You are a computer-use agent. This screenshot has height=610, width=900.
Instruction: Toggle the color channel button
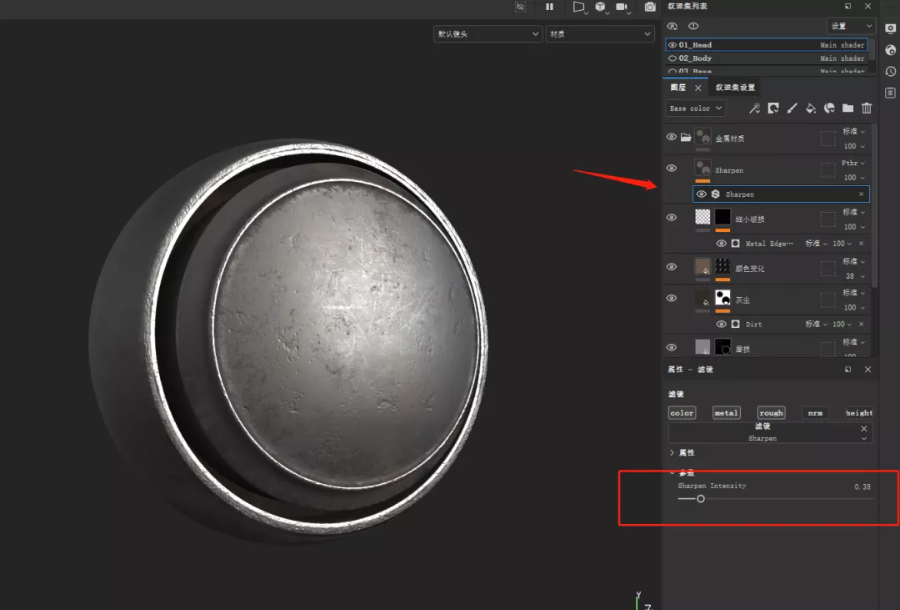pos(682,413)
